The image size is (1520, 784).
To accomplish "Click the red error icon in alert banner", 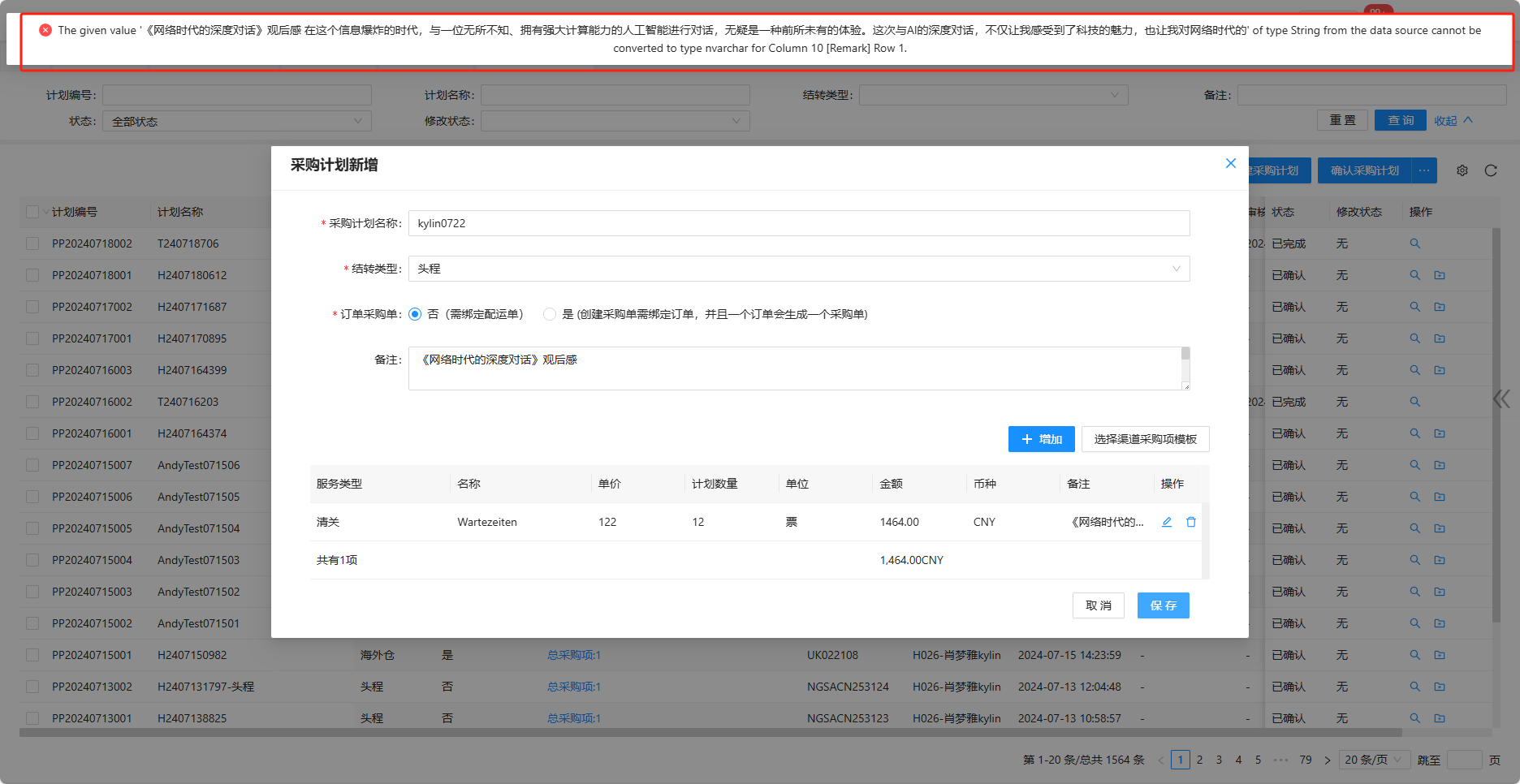I will click(x=45, y=30).
